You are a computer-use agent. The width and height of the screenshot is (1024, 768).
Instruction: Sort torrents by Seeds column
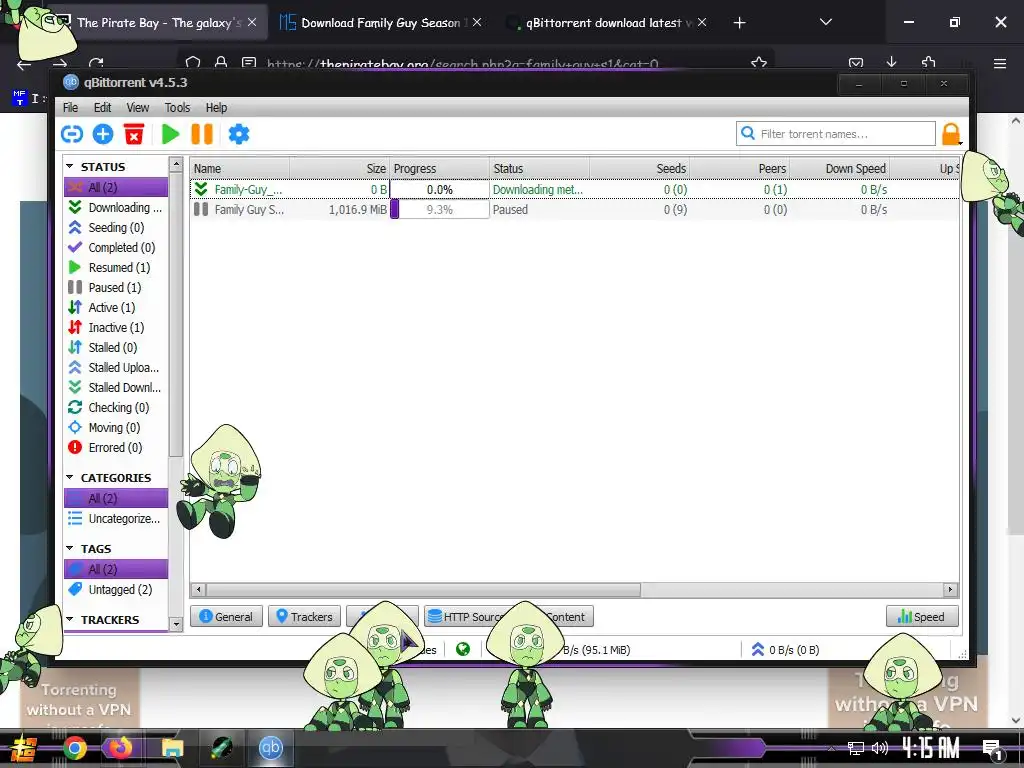coord(640,168)
